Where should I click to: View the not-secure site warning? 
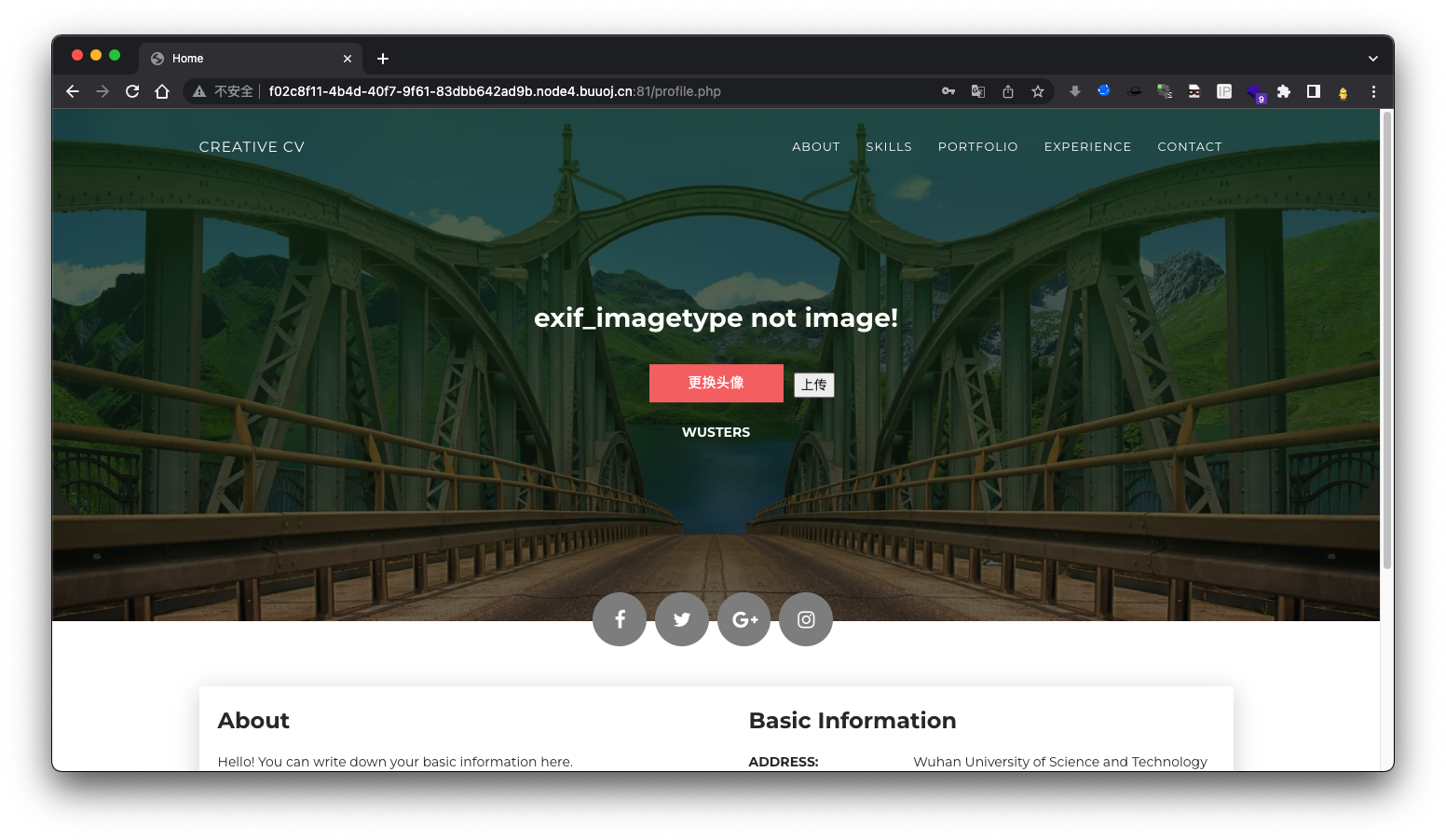pos(198,91)
